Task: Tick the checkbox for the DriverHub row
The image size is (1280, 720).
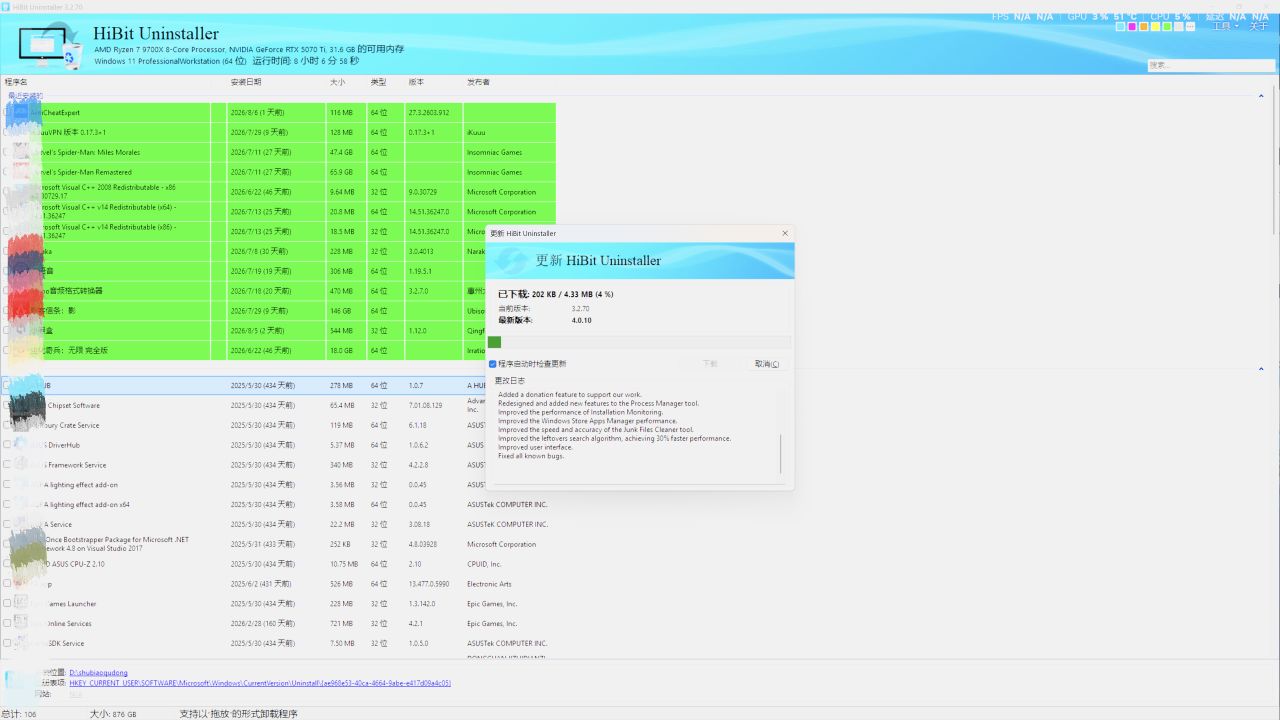Action: 7,445
